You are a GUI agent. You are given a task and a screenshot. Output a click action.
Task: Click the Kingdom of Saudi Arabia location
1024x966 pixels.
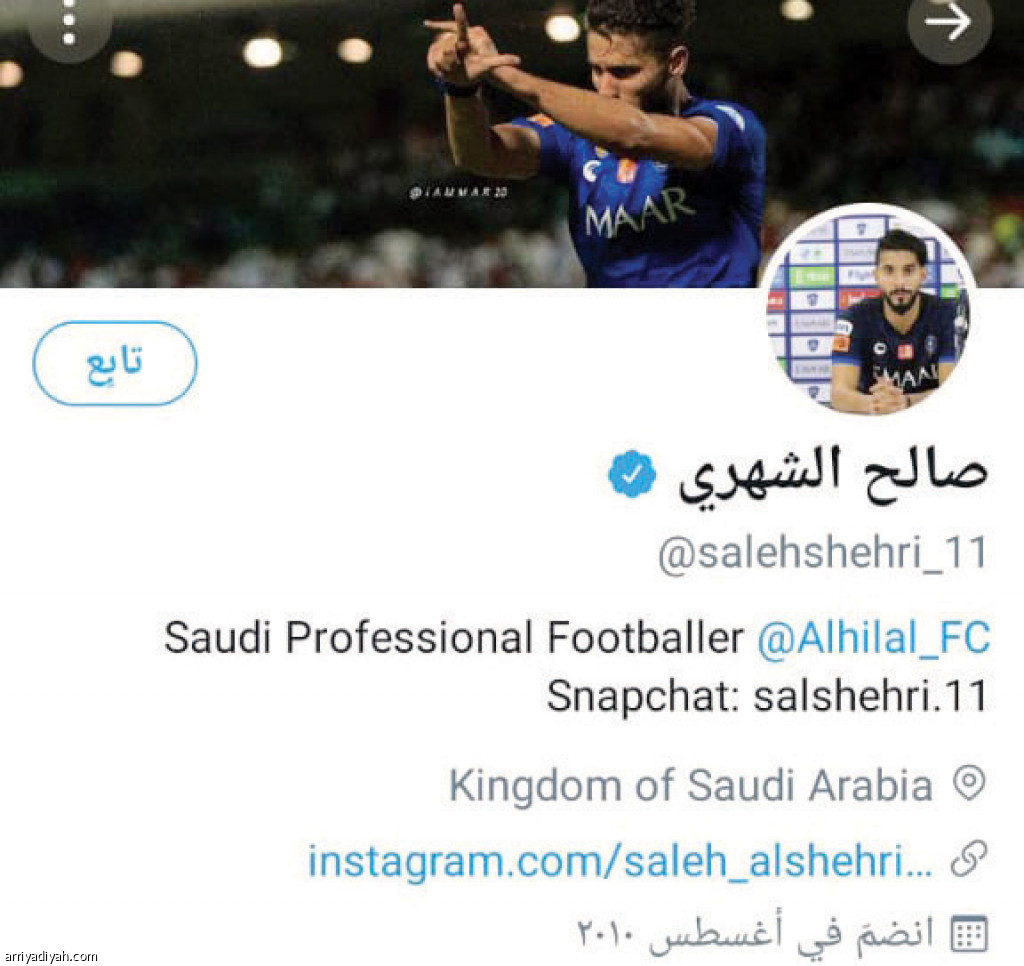tap(691, 784)
